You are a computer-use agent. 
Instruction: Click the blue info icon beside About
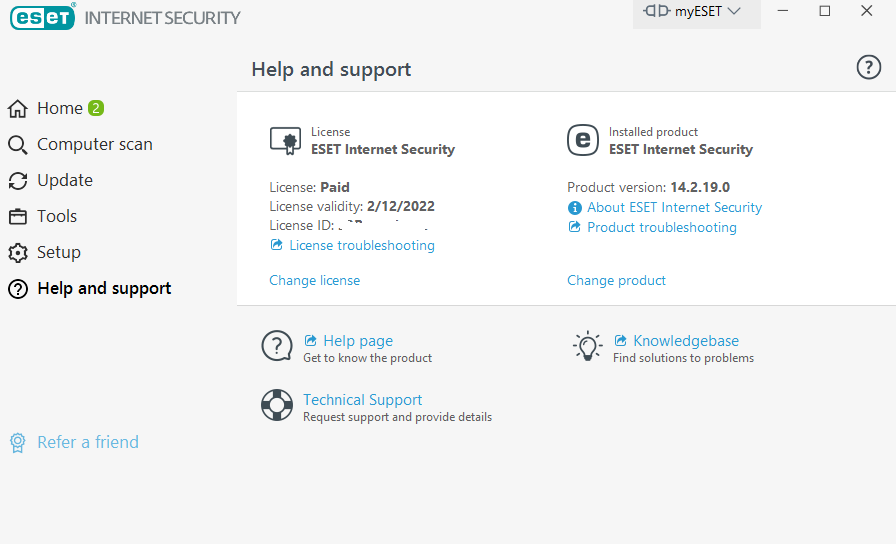coord(574,208)
